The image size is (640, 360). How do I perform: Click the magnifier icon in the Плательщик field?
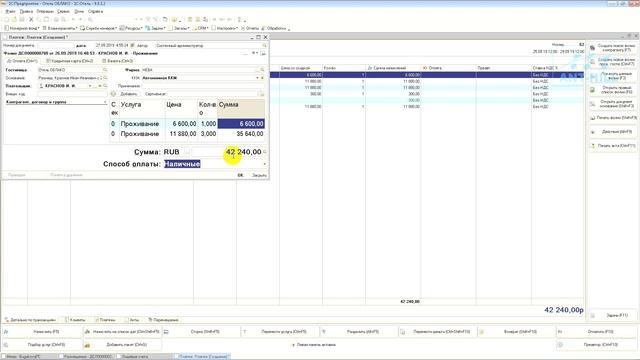pyautogui.click(x=105, y=86)
